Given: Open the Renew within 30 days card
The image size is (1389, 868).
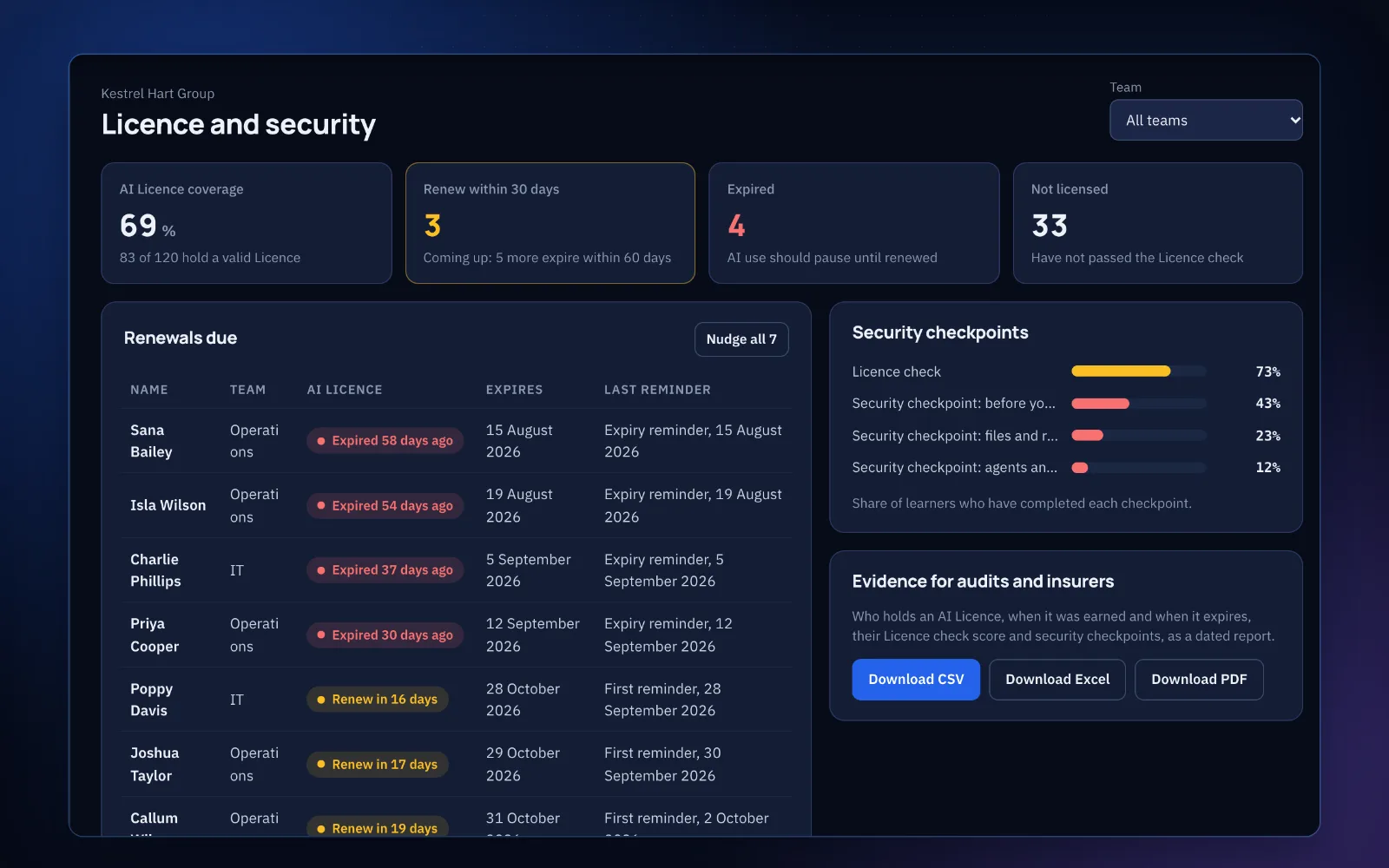Looking at the screenshot, I should click(x=550, y=223).
